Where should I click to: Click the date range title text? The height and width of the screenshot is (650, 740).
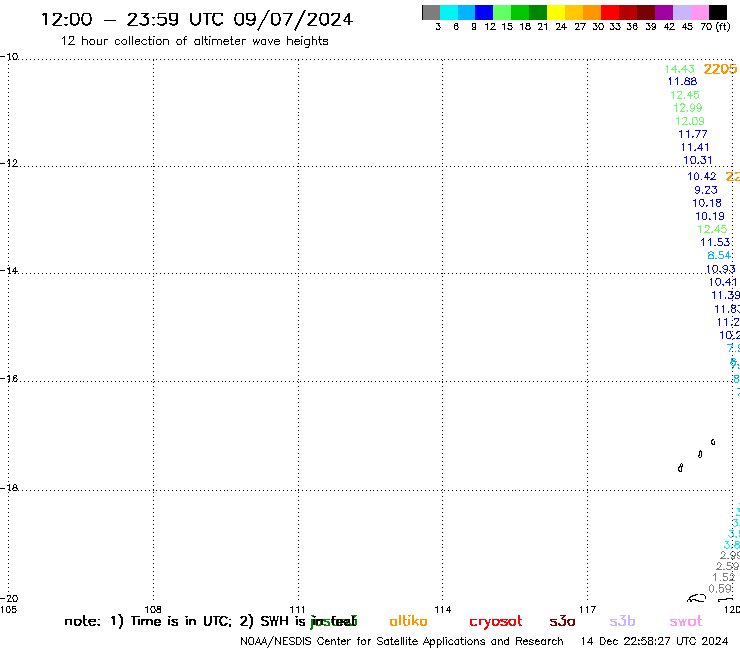click(x=197, y=19)
